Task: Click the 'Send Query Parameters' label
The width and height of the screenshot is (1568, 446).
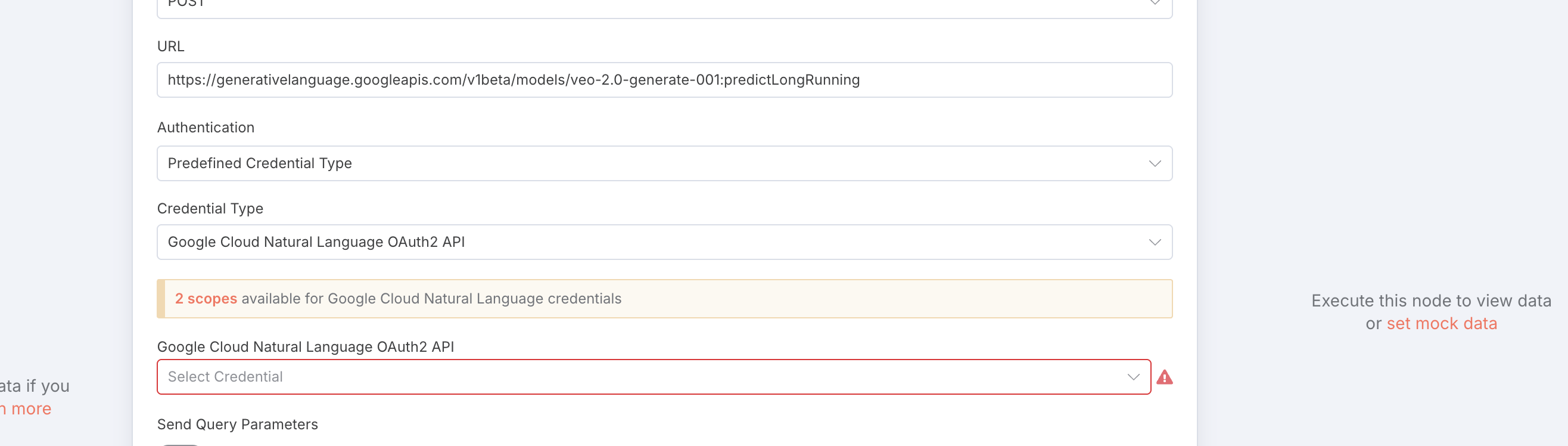Action: coord(237,425)
